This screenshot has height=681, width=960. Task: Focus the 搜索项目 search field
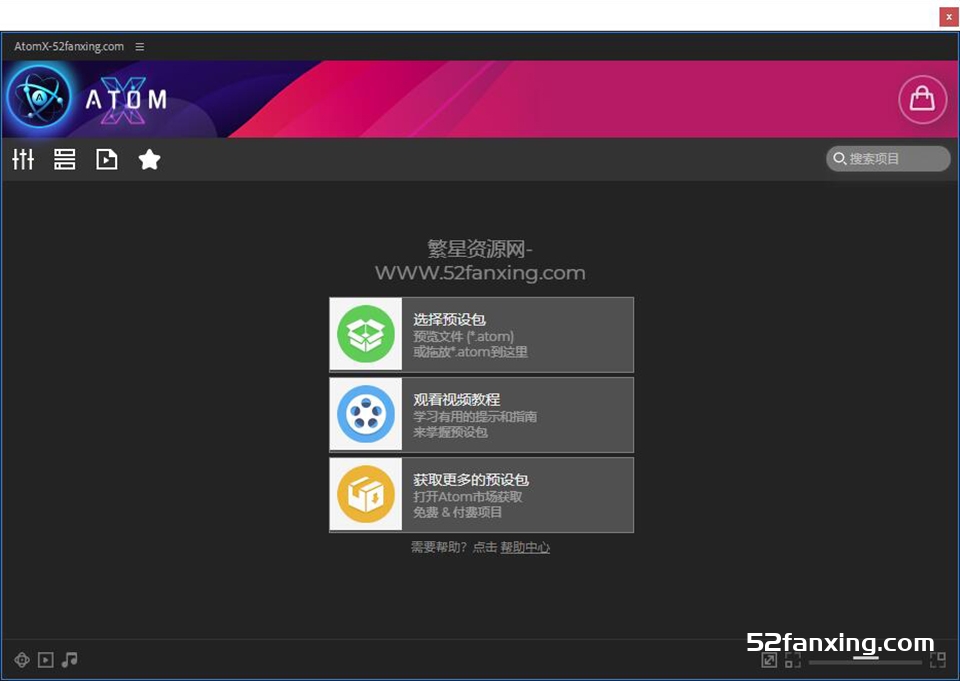coord(888,159)
